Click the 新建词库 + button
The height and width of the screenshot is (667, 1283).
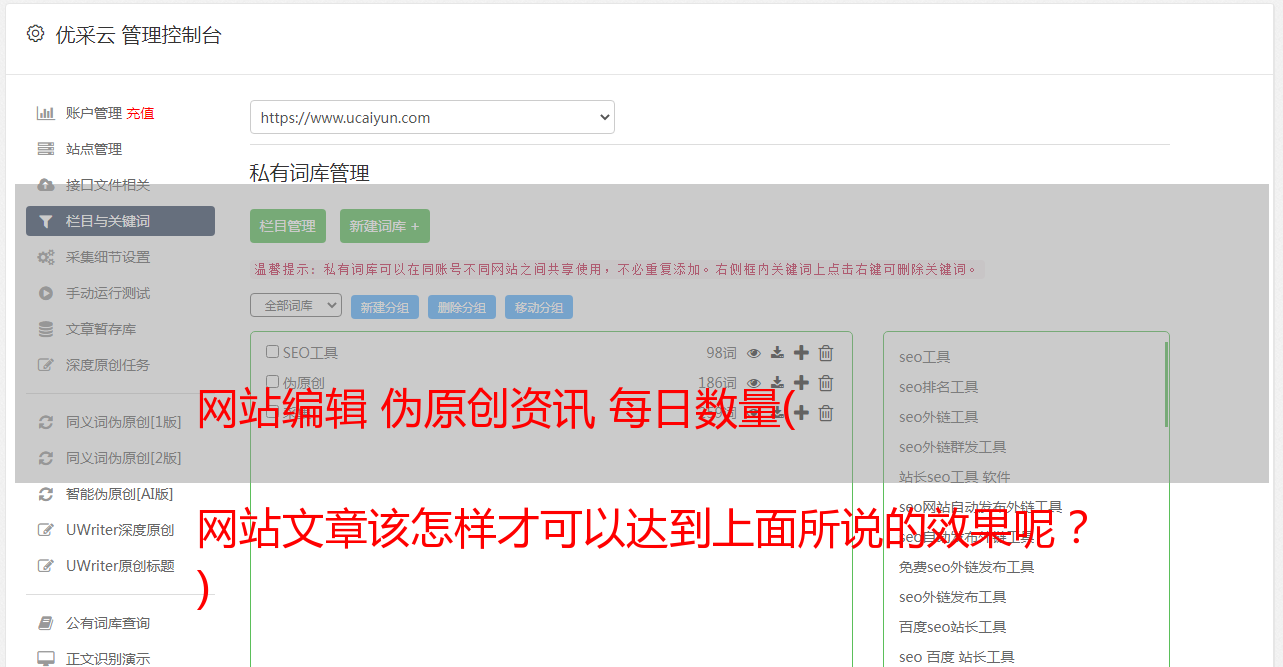point(385,226)
